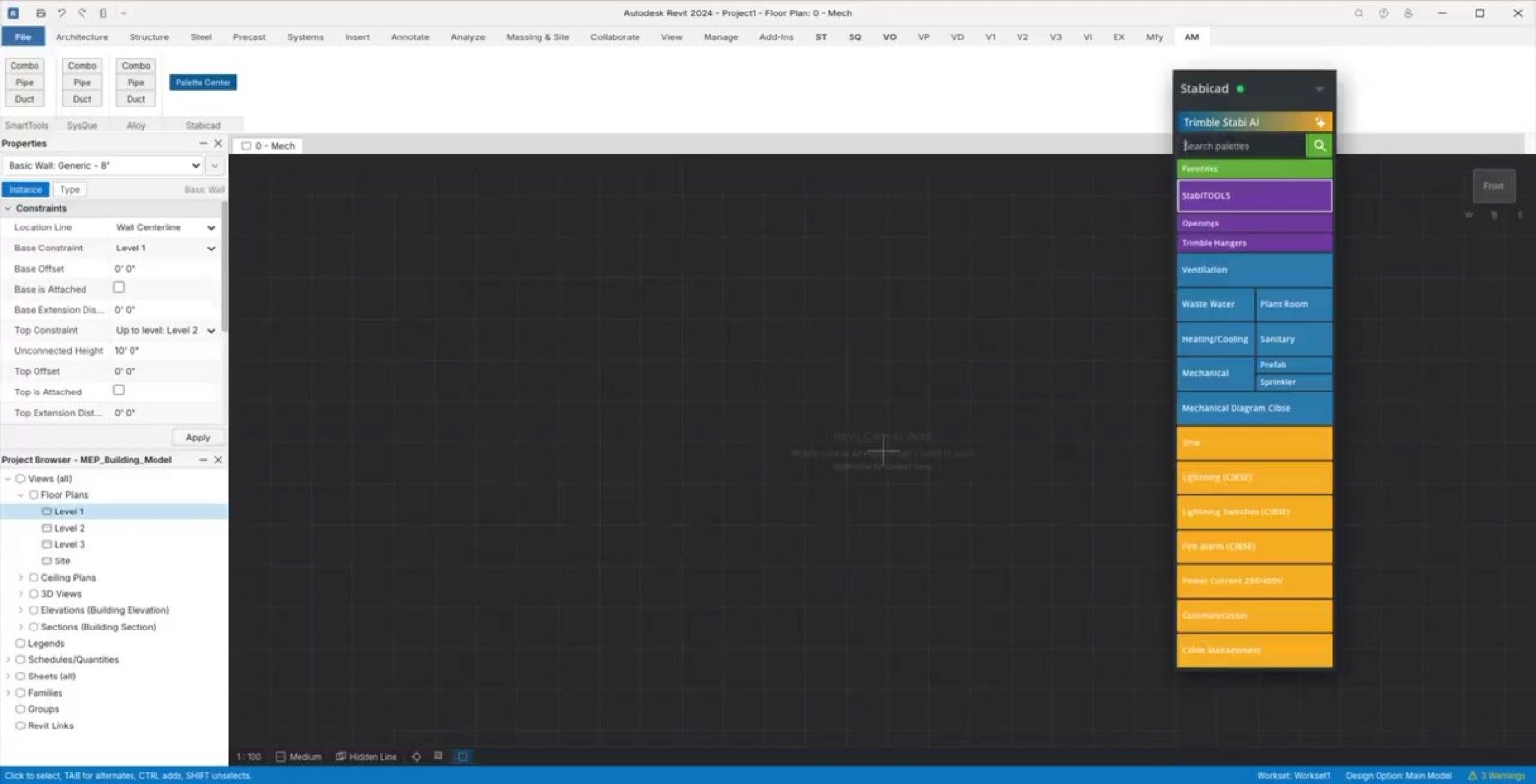1536x784 pixels.
Task: Save the project using the quick-access save icon
Action: (40, 13)
